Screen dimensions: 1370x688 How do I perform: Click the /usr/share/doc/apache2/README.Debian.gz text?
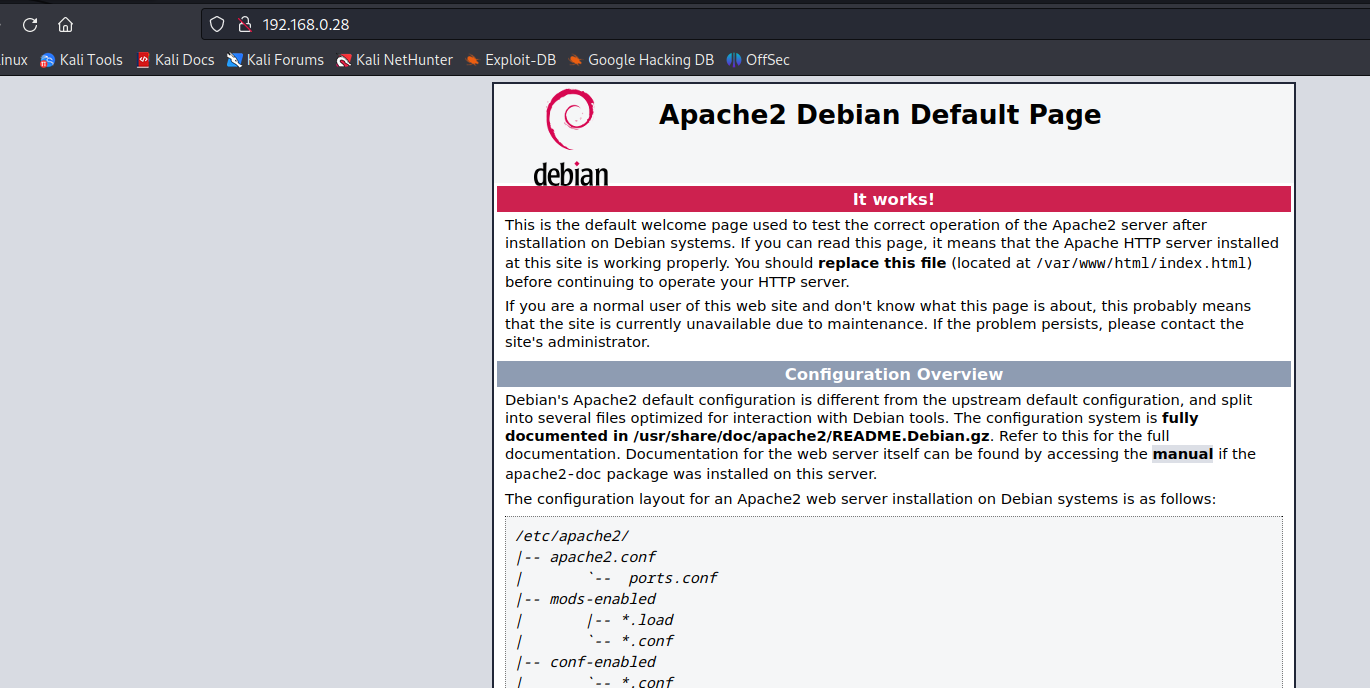click(811, 436)
